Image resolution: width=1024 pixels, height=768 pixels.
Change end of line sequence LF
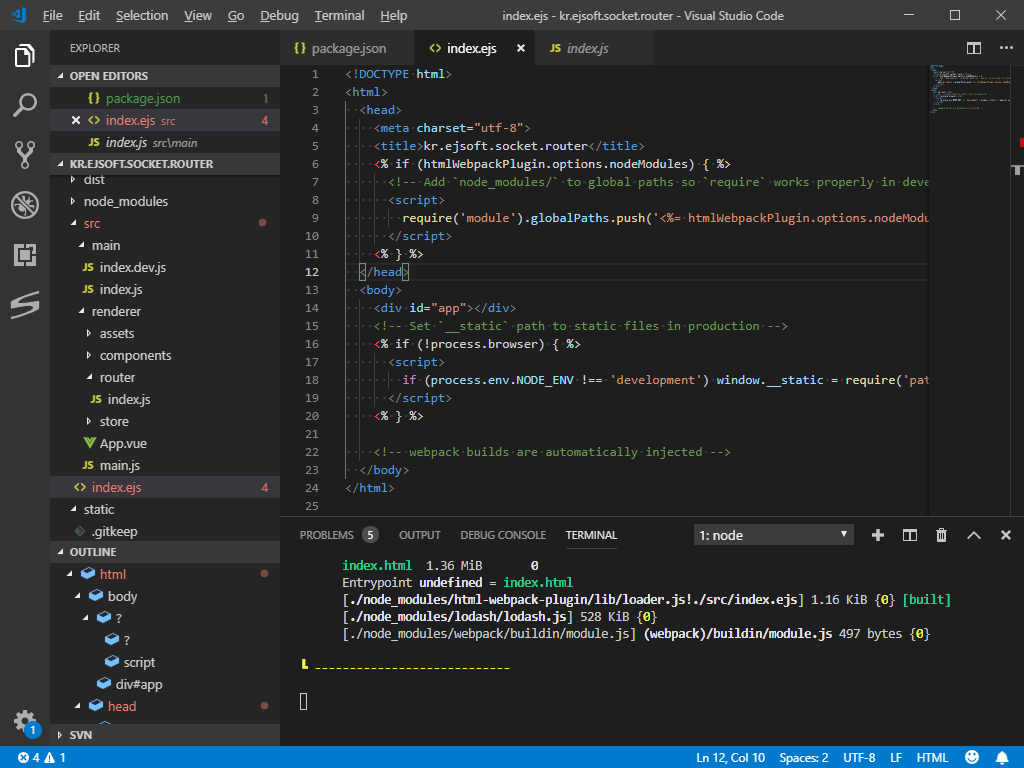pyautogui.click(x=896, y=758)
